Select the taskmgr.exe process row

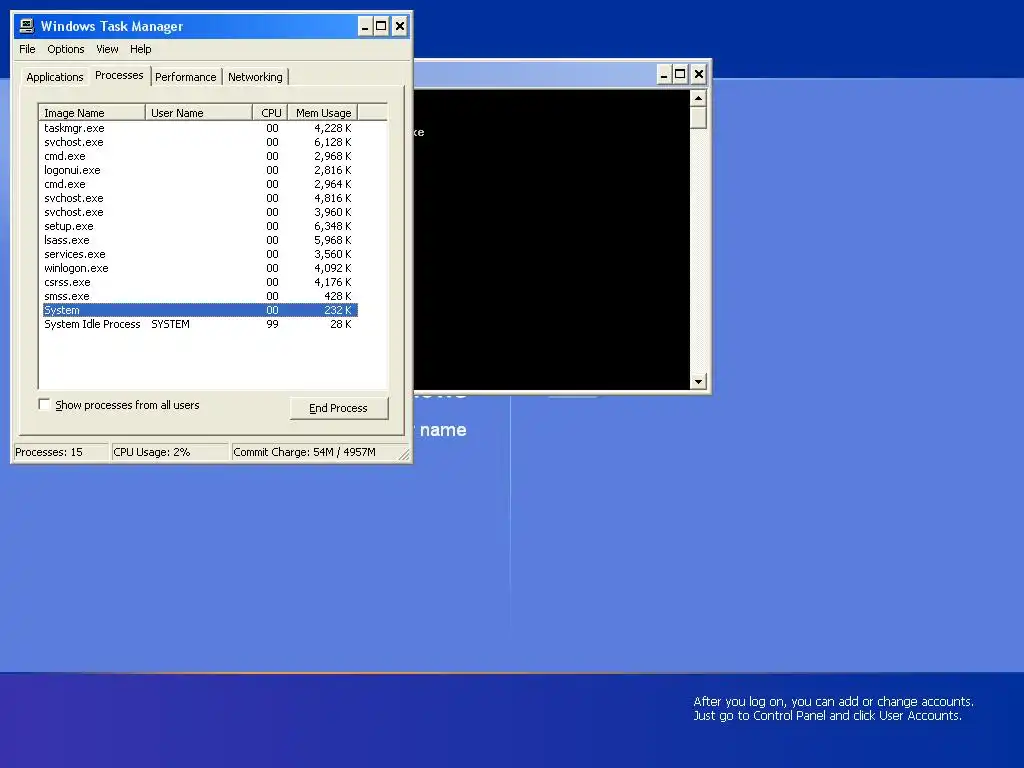(200, 128)
